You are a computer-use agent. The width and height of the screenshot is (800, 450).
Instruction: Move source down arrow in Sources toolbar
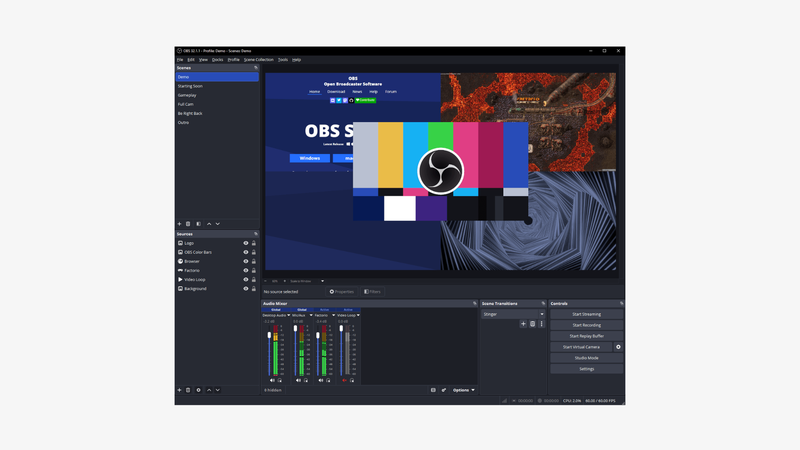tap(218, 390)
